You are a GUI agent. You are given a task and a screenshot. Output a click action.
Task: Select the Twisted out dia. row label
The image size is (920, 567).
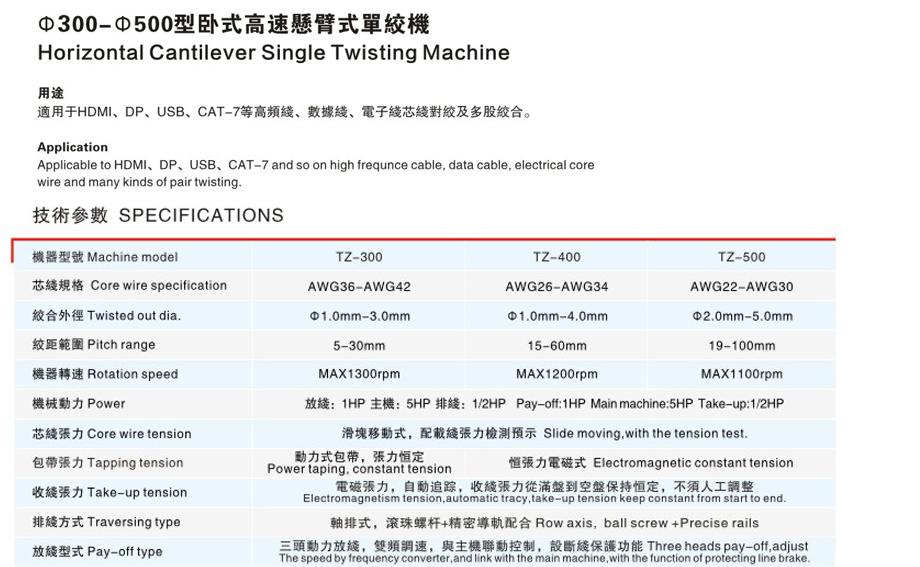coord(106,316)
